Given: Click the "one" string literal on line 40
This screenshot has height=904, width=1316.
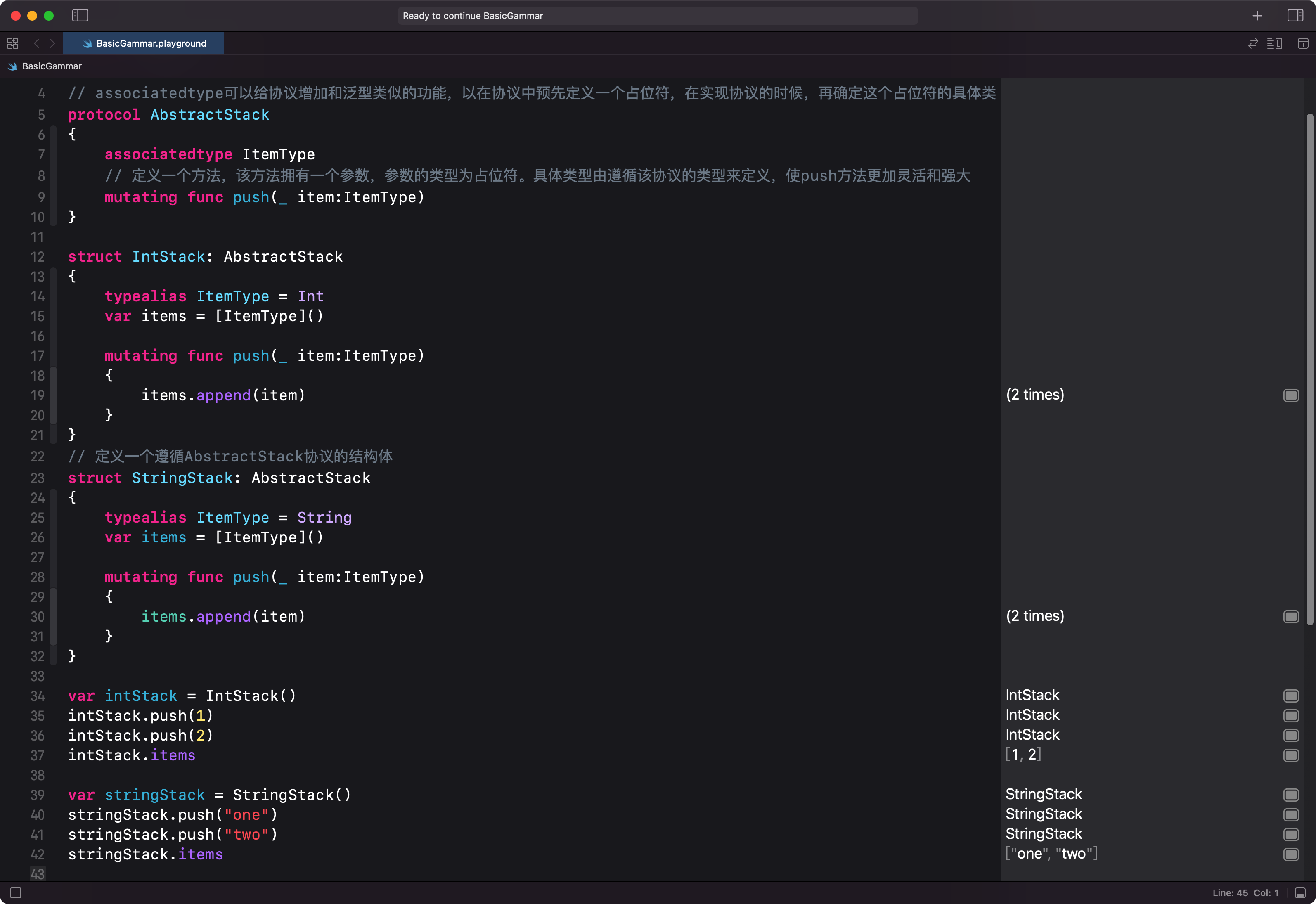Looking at the screenshot, I should point(246,814).
